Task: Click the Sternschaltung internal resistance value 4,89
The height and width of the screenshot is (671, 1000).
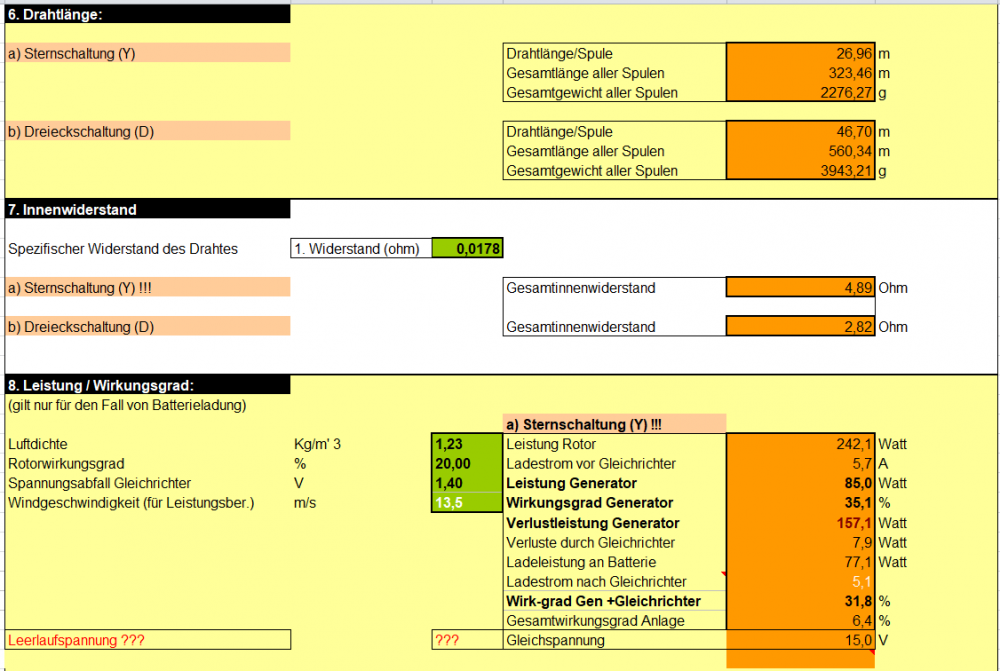Action: pyautogui.click(x=800, y=288)
